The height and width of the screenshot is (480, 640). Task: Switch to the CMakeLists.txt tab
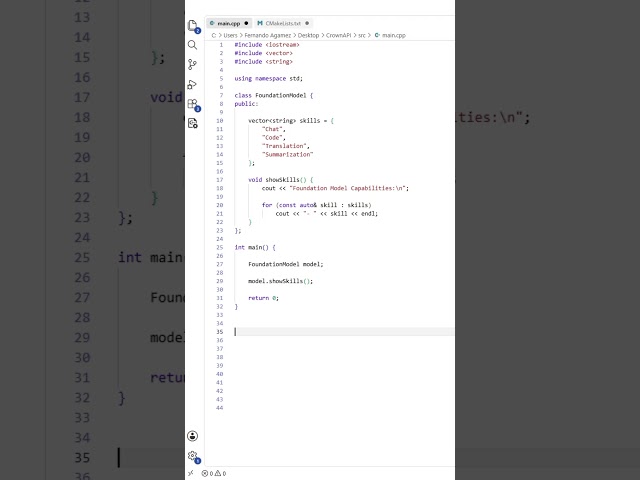[283, 23]
